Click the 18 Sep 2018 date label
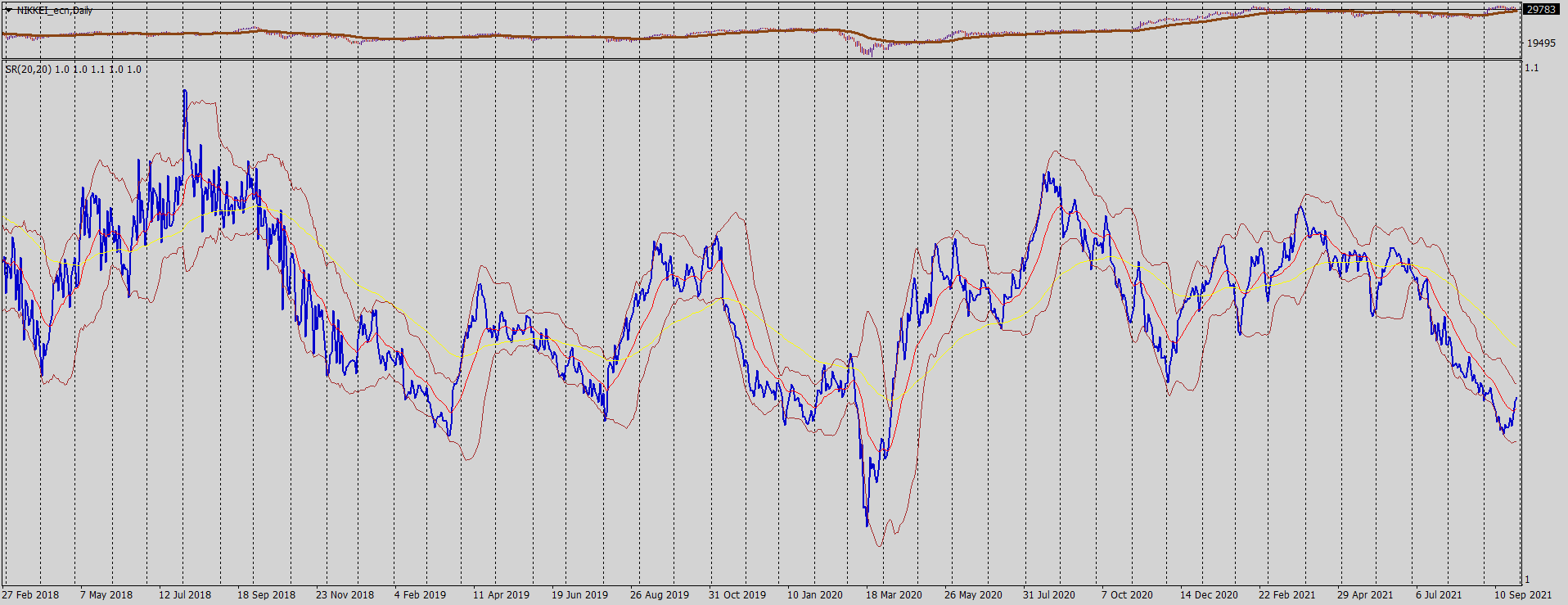 point(266,595)
